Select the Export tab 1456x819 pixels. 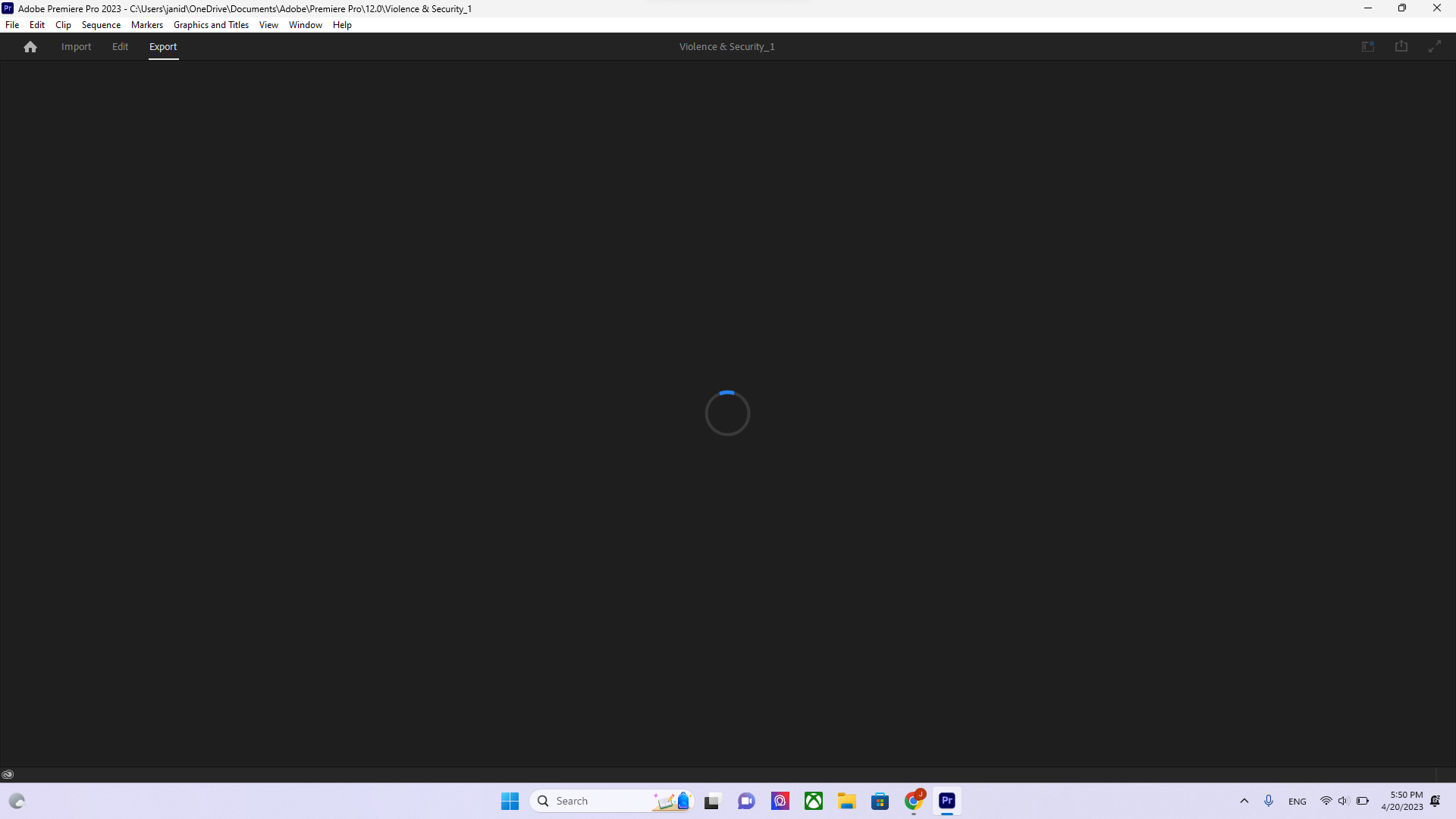pyautogui.click(x=163, y=47)
